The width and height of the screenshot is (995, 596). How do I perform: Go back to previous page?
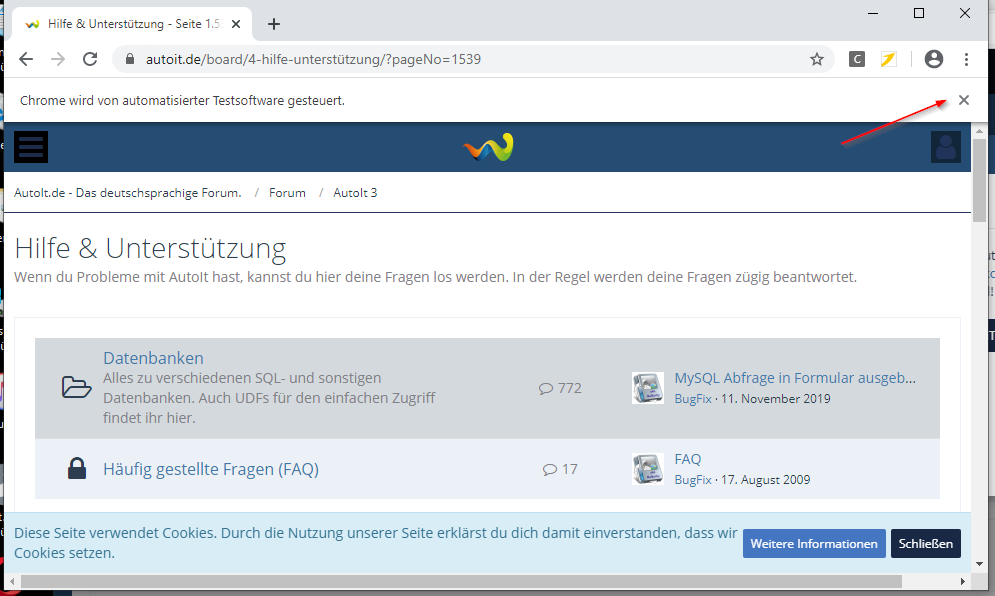pyautogui.click(x=26, y=60)
